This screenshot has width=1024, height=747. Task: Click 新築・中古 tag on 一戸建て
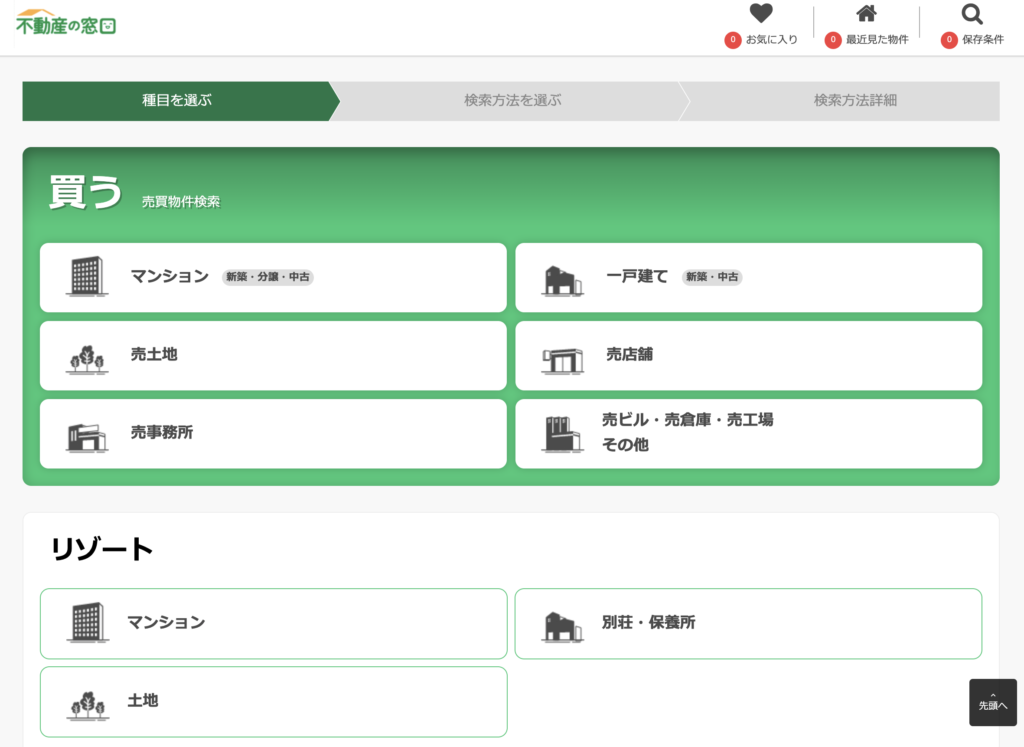tap(712, 277)
